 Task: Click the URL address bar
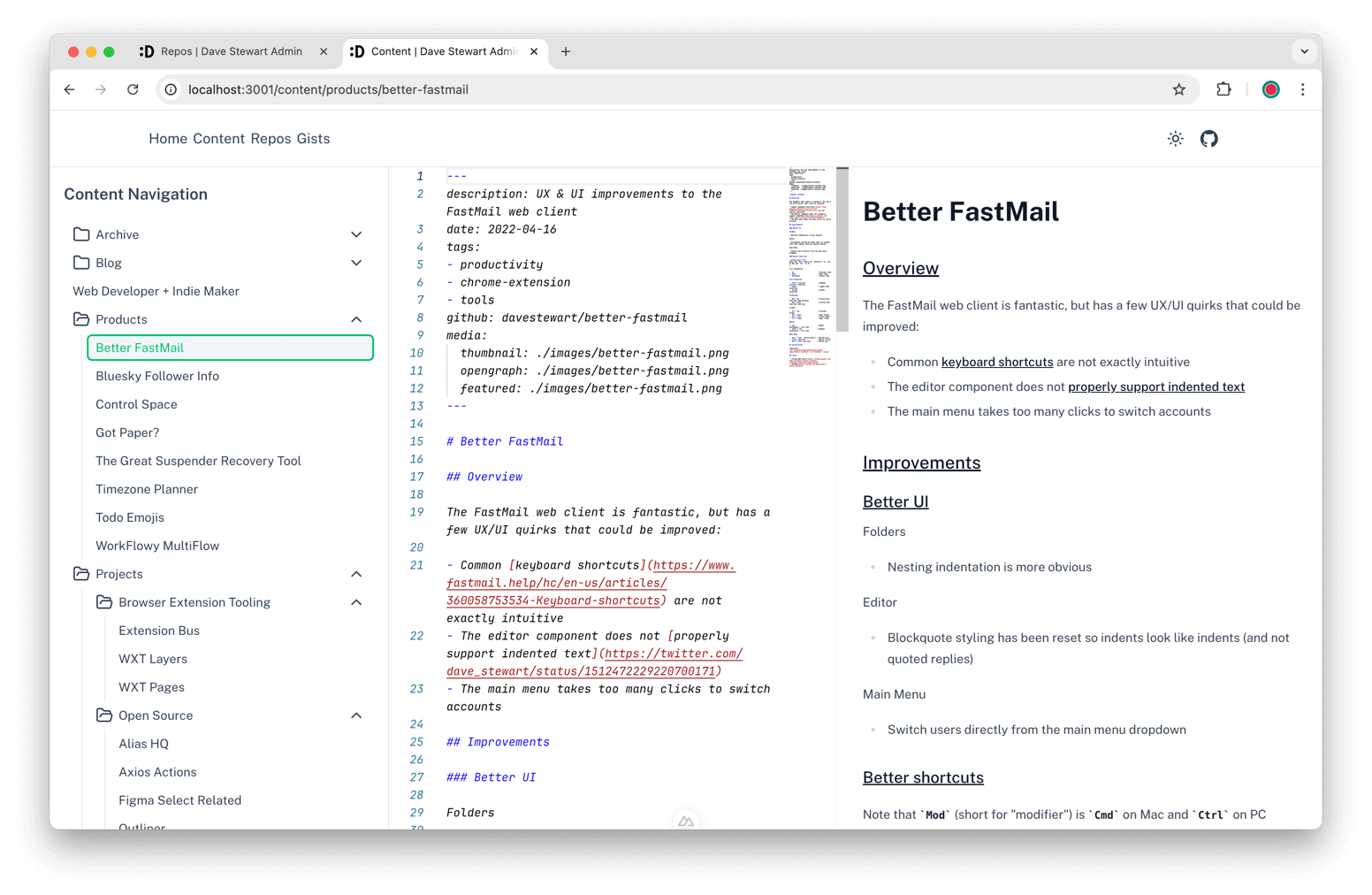pyautogui.click(x=619, y=89)
